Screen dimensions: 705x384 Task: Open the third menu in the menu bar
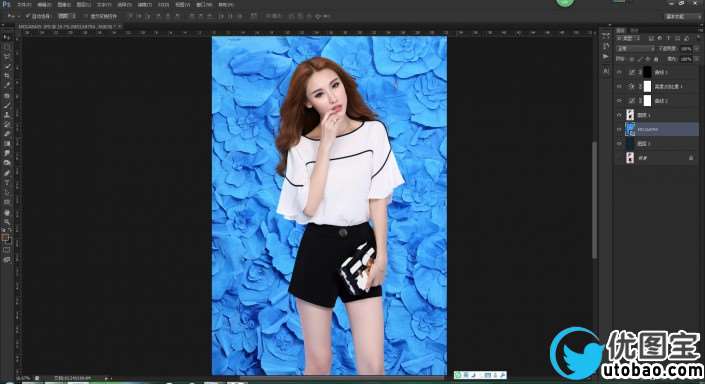(x=64, y=4)
